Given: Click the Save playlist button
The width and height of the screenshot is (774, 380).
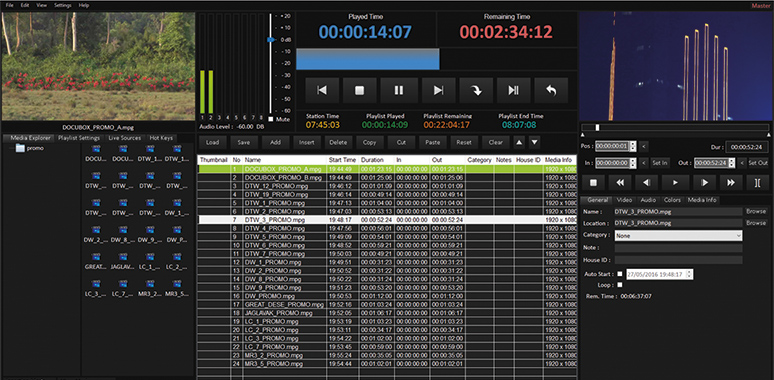Looking at the screenshot, I should coord(244,142).
